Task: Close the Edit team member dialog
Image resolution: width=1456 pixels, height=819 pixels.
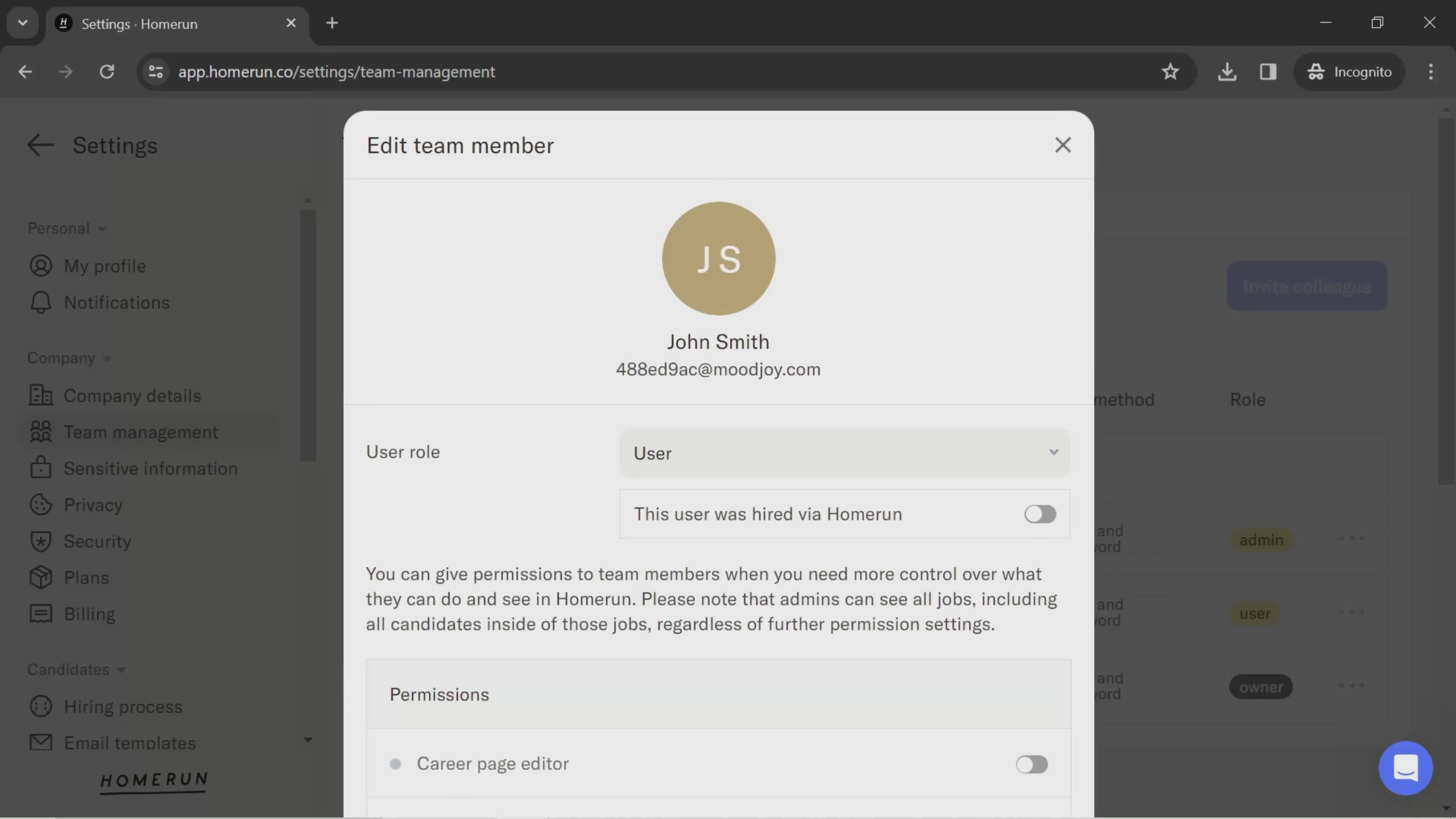Action: coord(1062,145)
